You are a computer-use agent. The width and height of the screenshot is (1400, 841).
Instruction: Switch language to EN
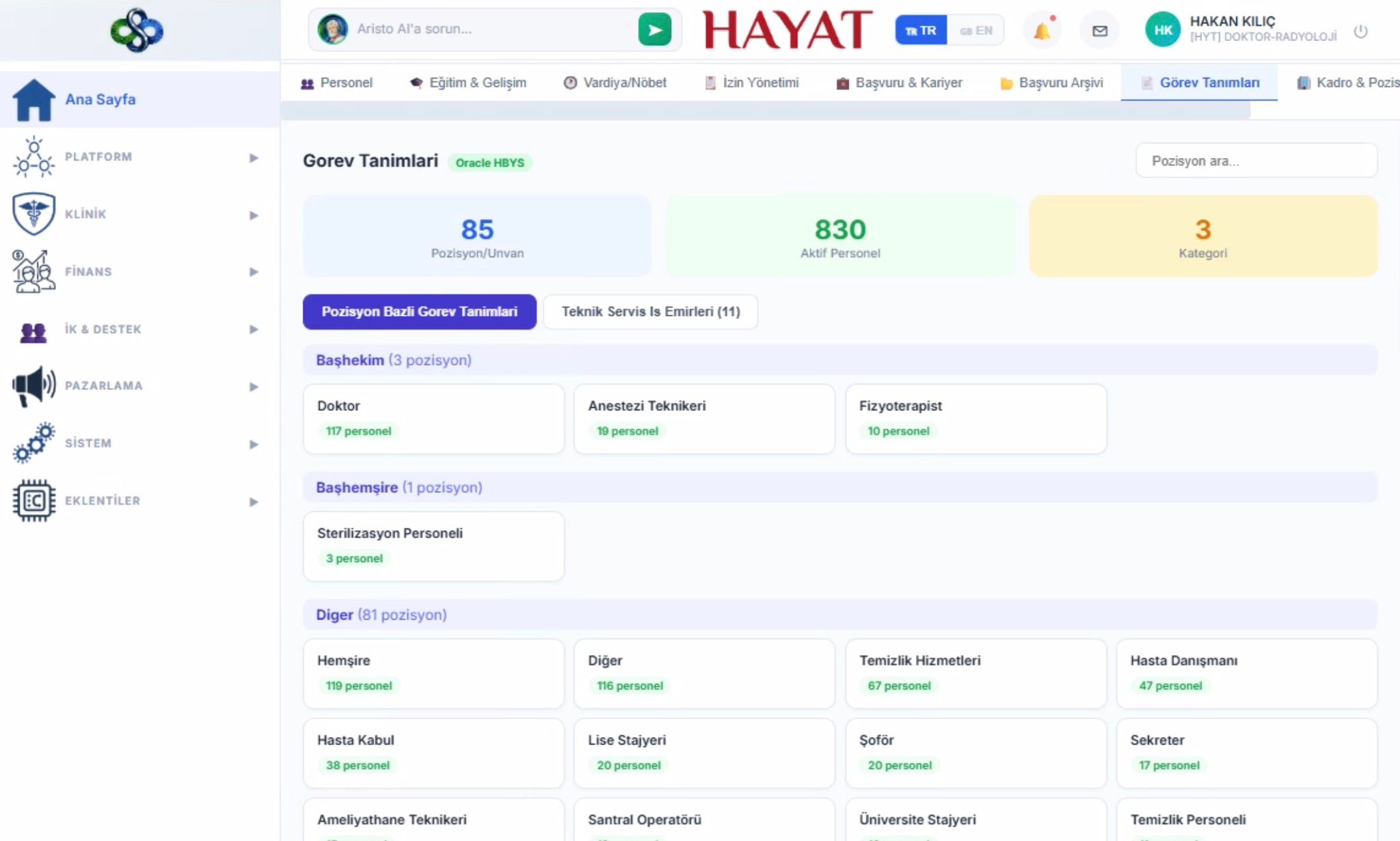tap(975, 30)
